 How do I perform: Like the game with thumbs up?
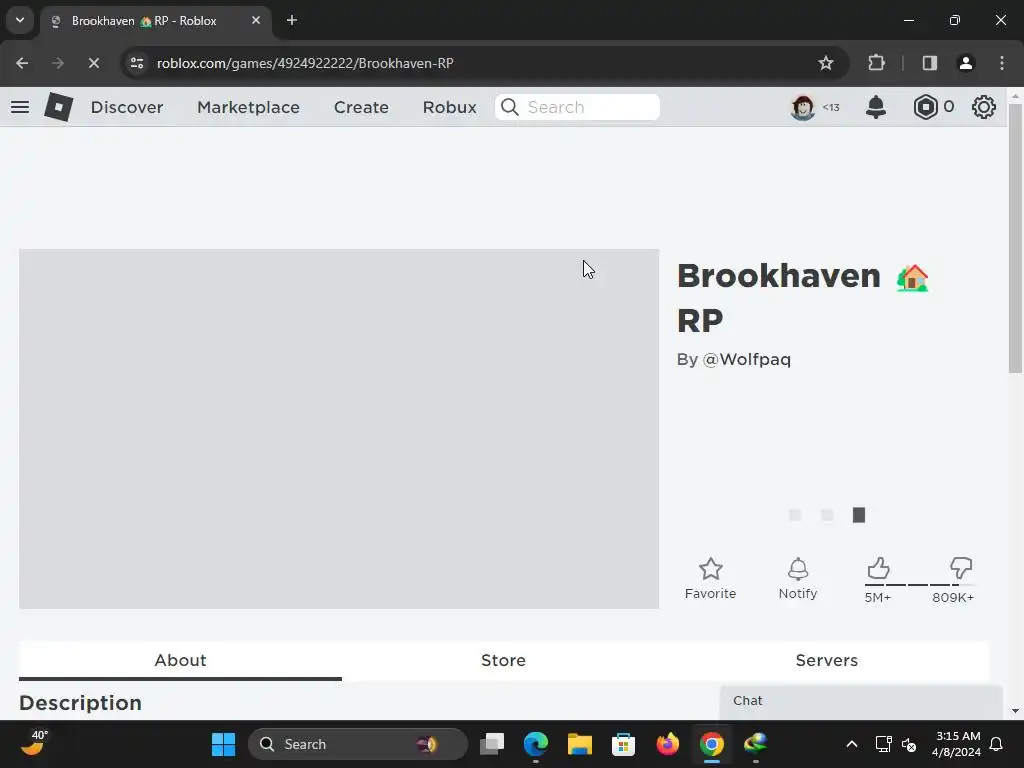[x=878, y=568]
